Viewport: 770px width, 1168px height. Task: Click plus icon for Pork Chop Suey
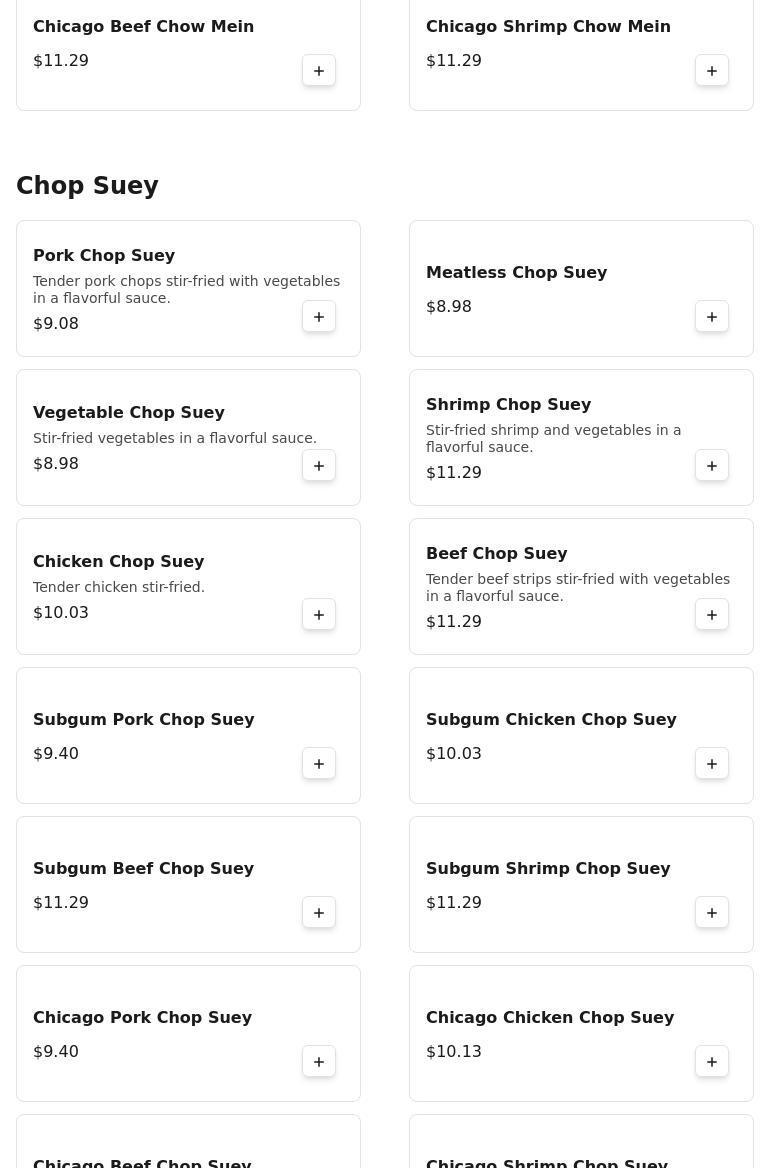click(x=319, y=317)
